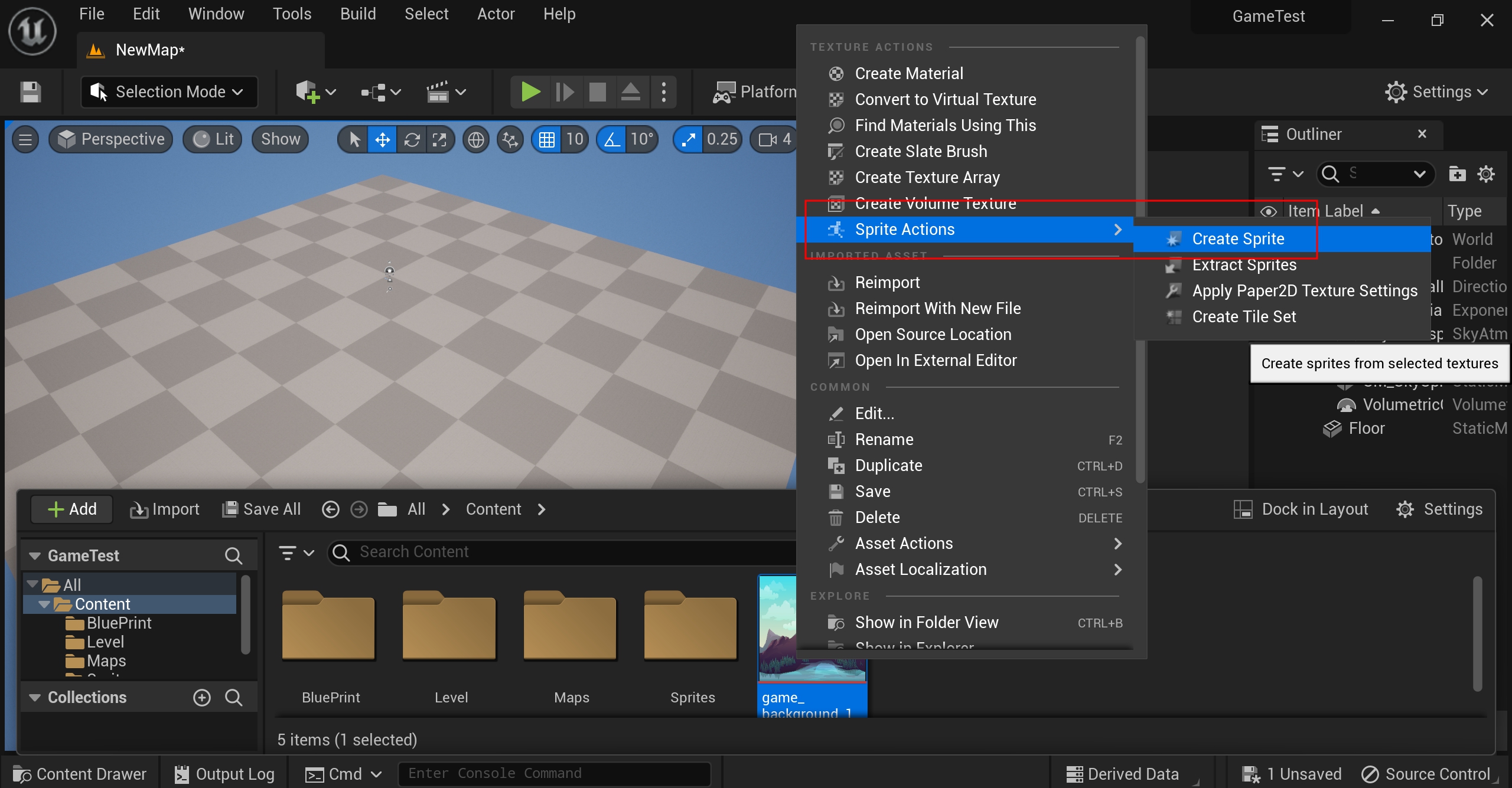
Task: Click the Import button in Content Browser
Action: point(165,509)
